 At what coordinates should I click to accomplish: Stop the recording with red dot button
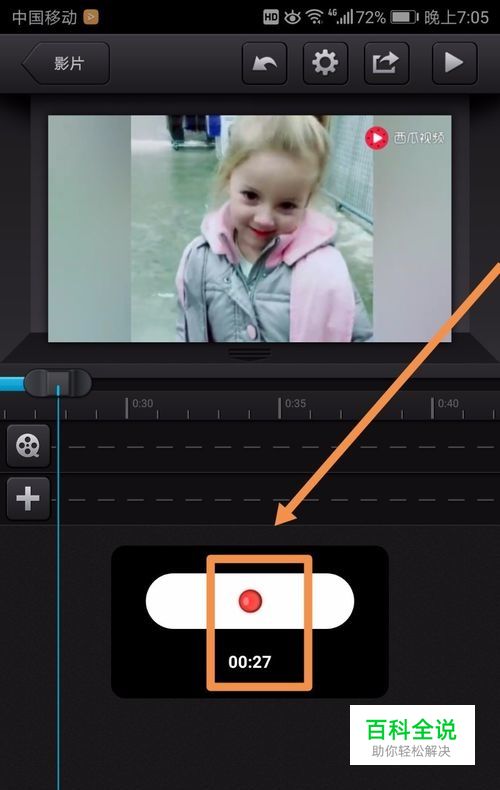point(250,601)
